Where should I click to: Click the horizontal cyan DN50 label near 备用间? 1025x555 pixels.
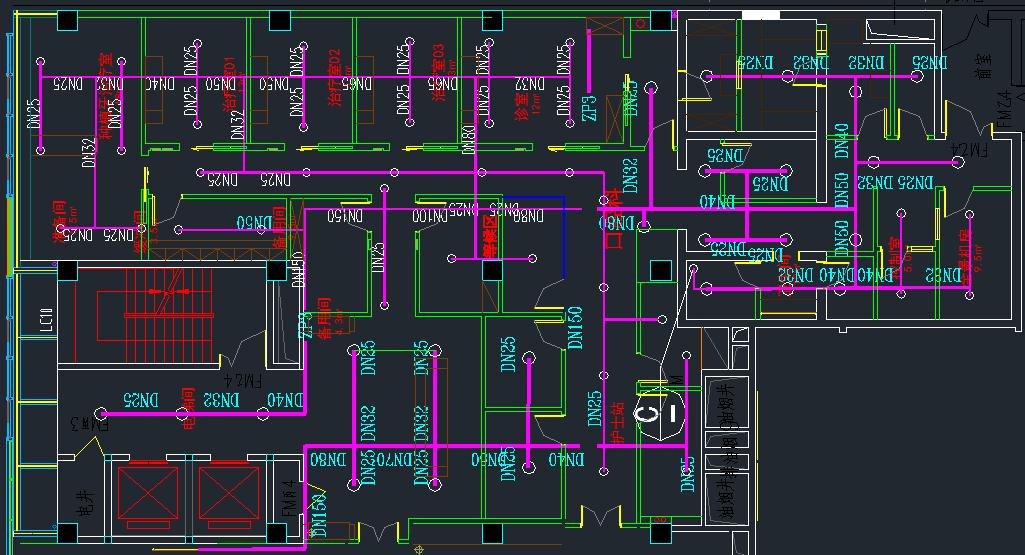pyautogui.click(x=254, y=222)
